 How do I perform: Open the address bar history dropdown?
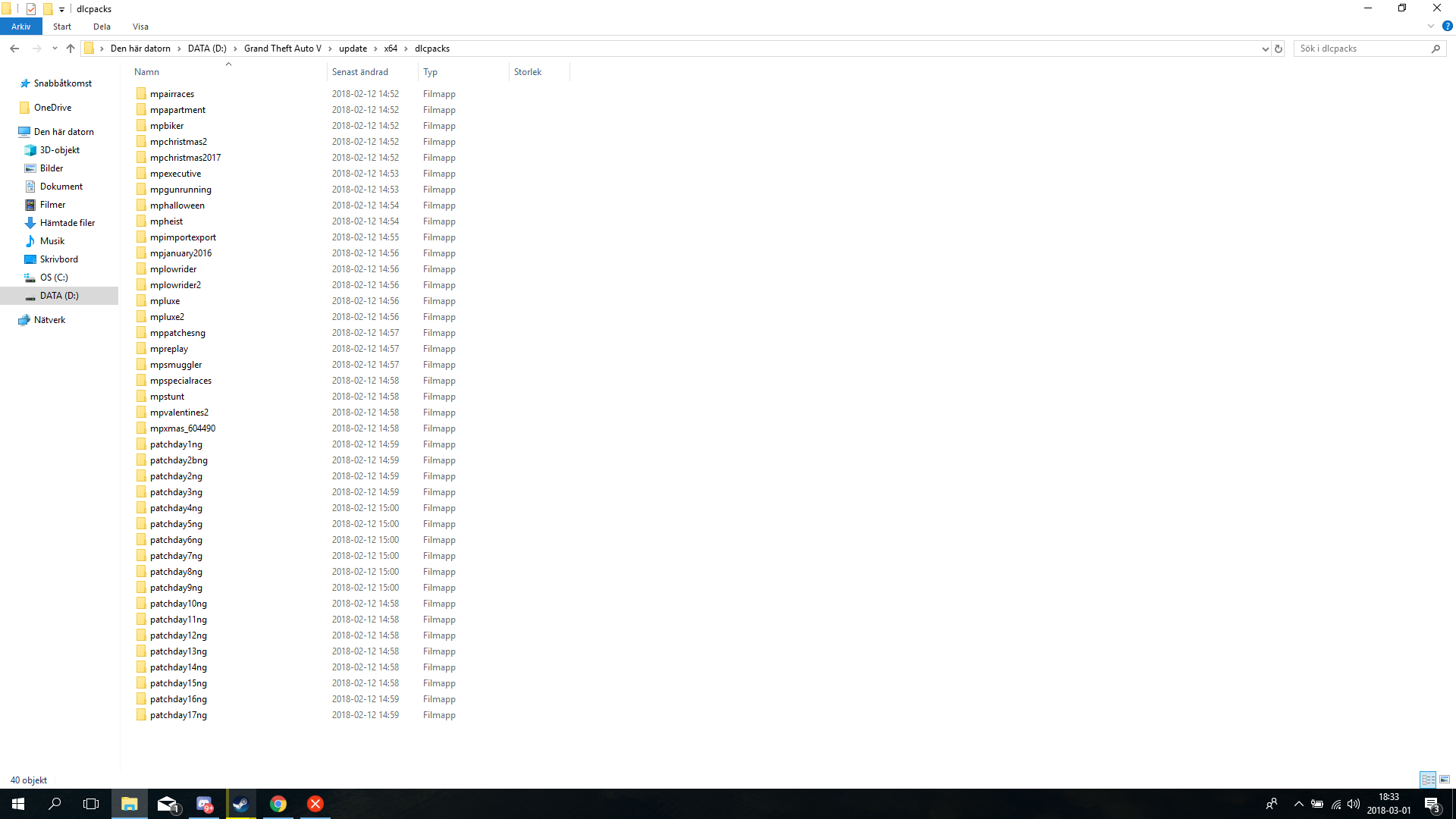pos(1265,49)
